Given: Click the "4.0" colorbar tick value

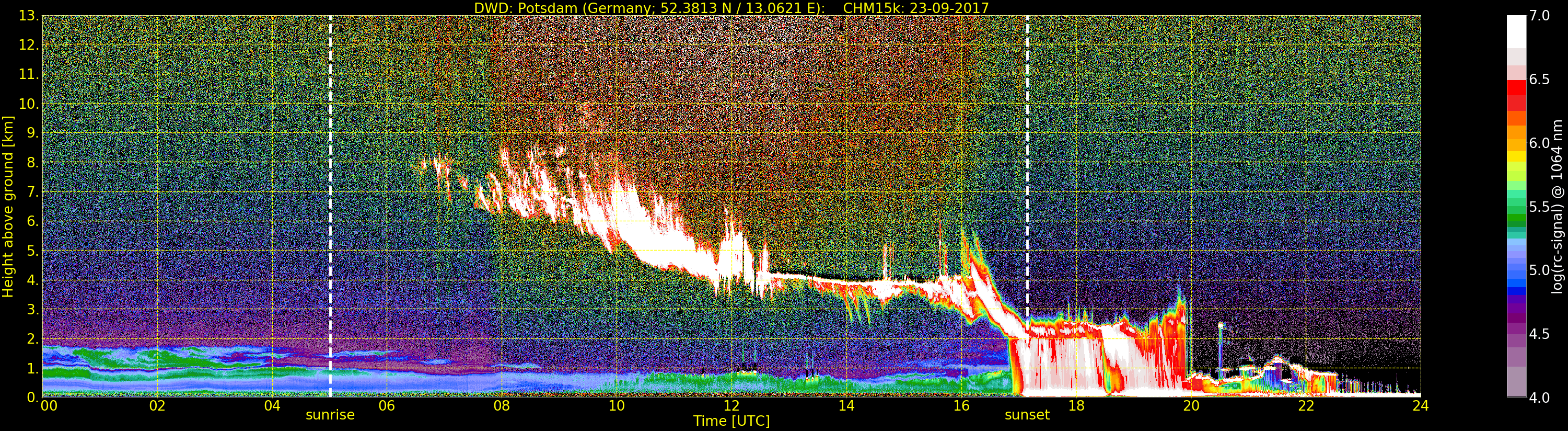Looking at the screenshot, I should pos(1540,398).
